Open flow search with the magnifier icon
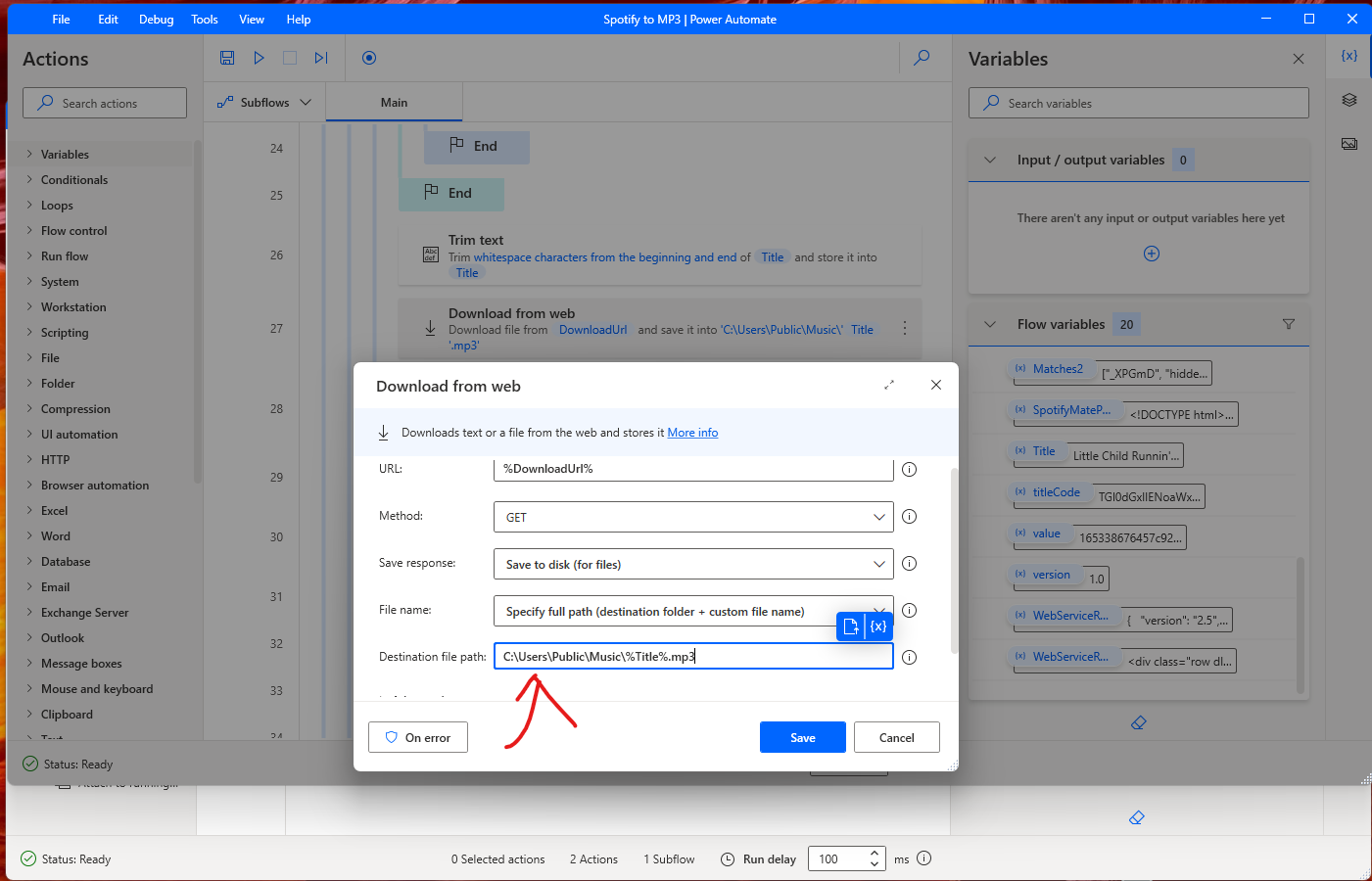 (922, 58)
